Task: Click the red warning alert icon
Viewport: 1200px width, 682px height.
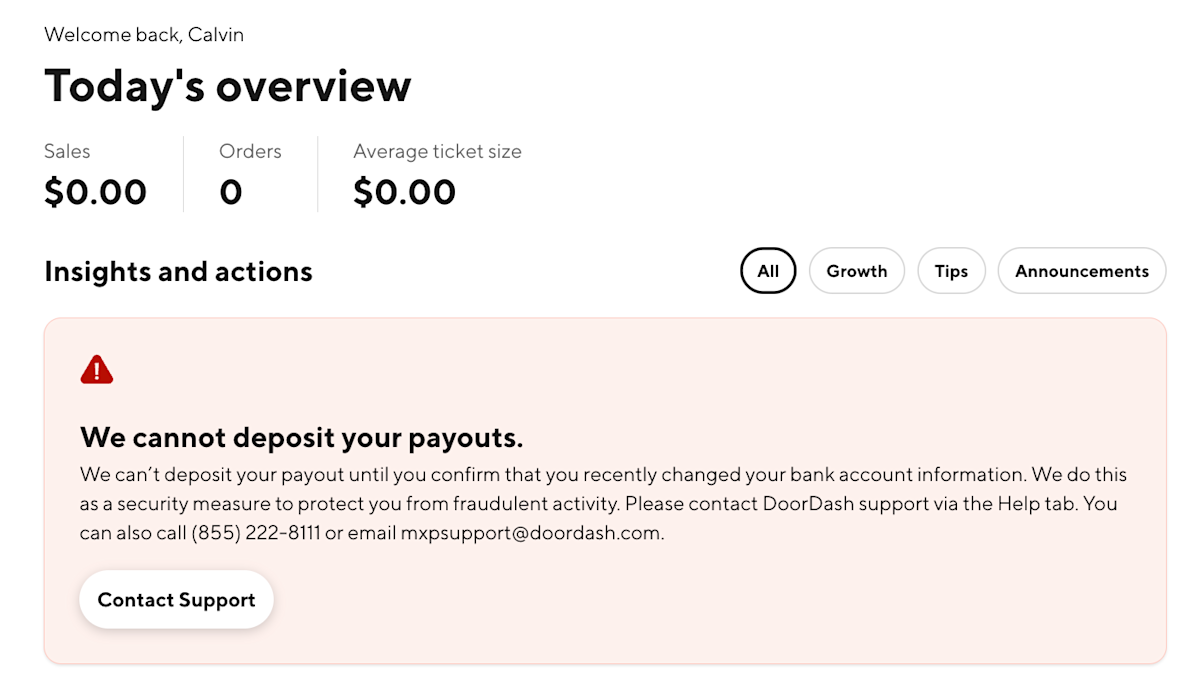Action: [x=96, y=368]
